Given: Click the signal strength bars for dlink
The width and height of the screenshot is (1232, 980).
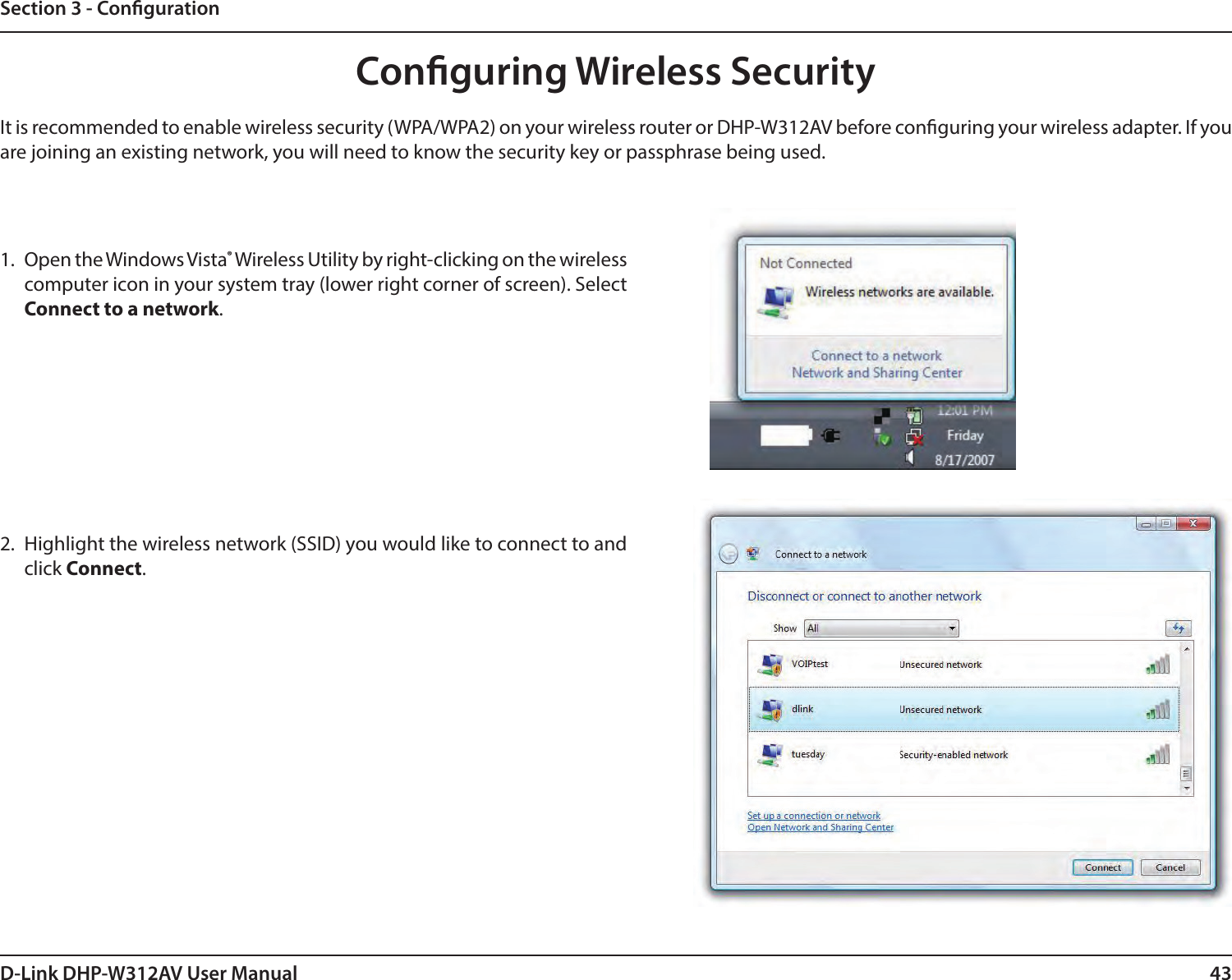Looking at the screenshot, I should point(1158,709).
